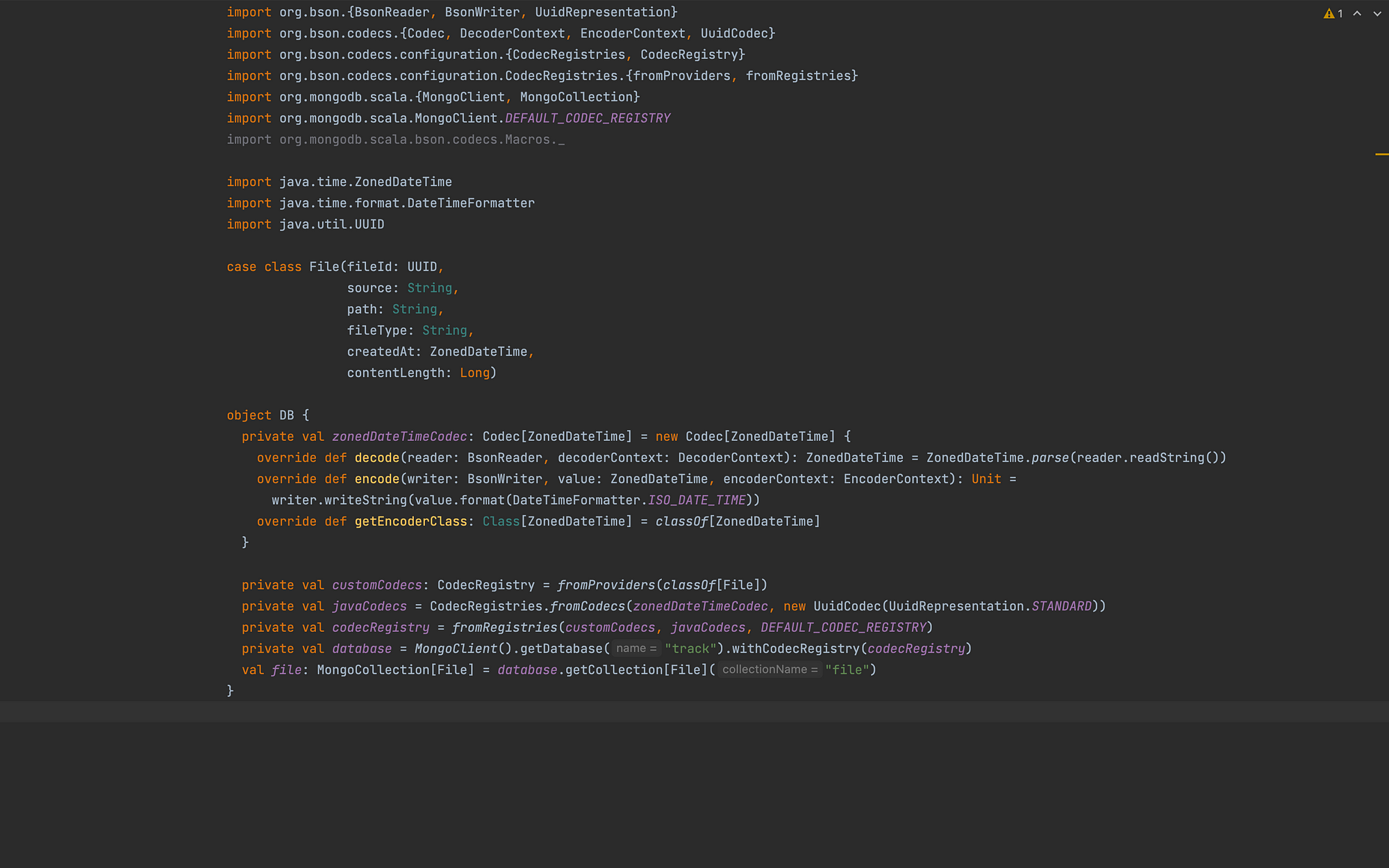Click import java.time.format.DateTimeFormatter line
Screen dimensions: 1389x868
(381, 203)
